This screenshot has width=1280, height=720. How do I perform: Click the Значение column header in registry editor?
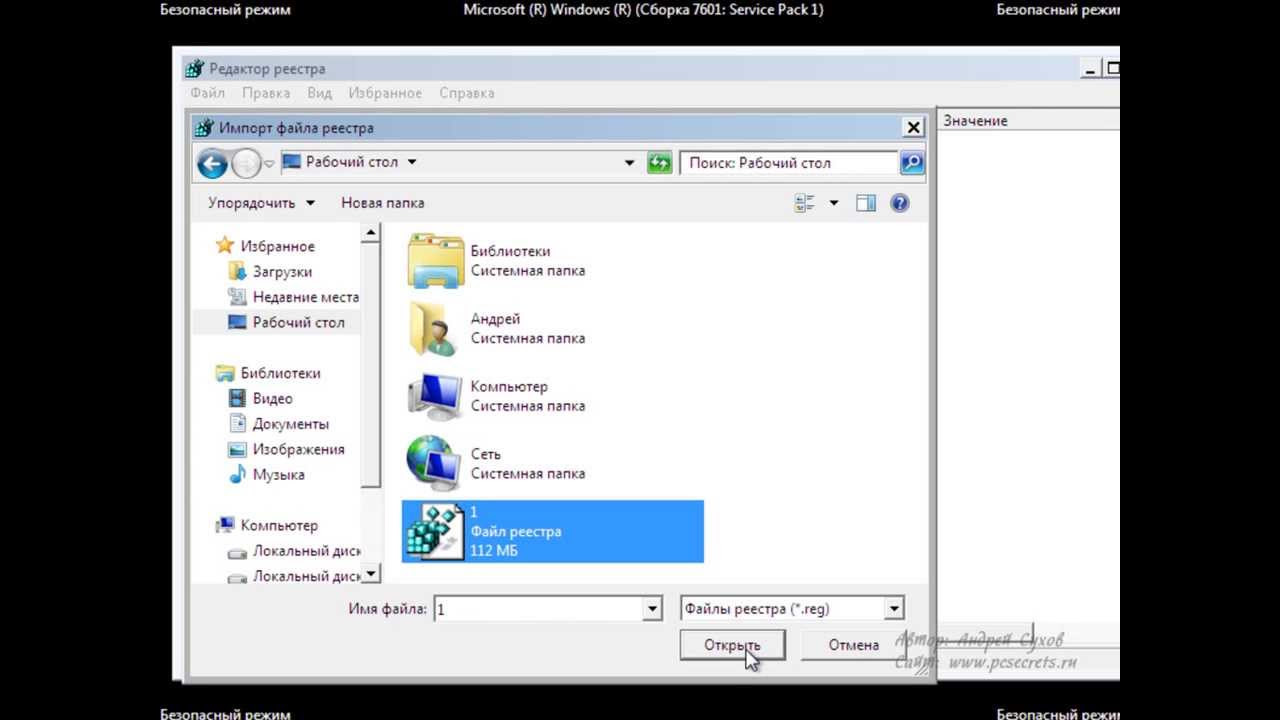pos(1028,120)
